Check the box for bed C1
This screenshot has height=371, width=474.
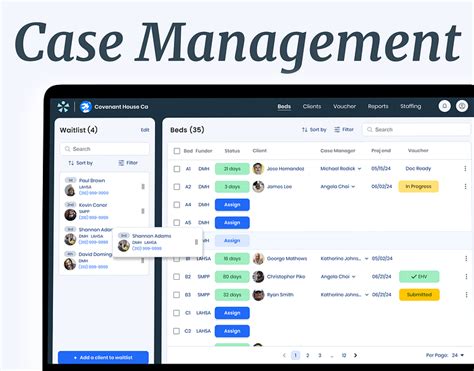coord(177,313)
